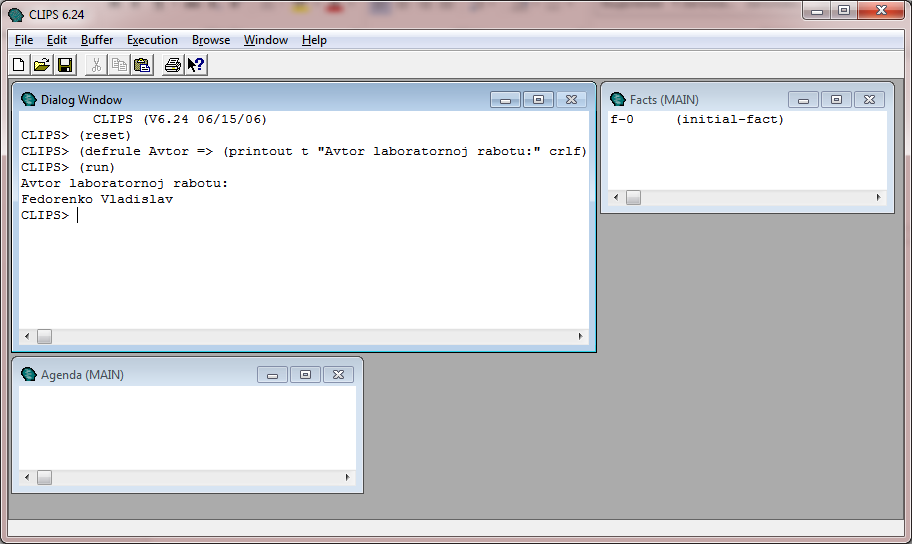912x544 pixels.
Task: Click the CLIPS application icon in title bar
Action: click(x=16, y=15)
